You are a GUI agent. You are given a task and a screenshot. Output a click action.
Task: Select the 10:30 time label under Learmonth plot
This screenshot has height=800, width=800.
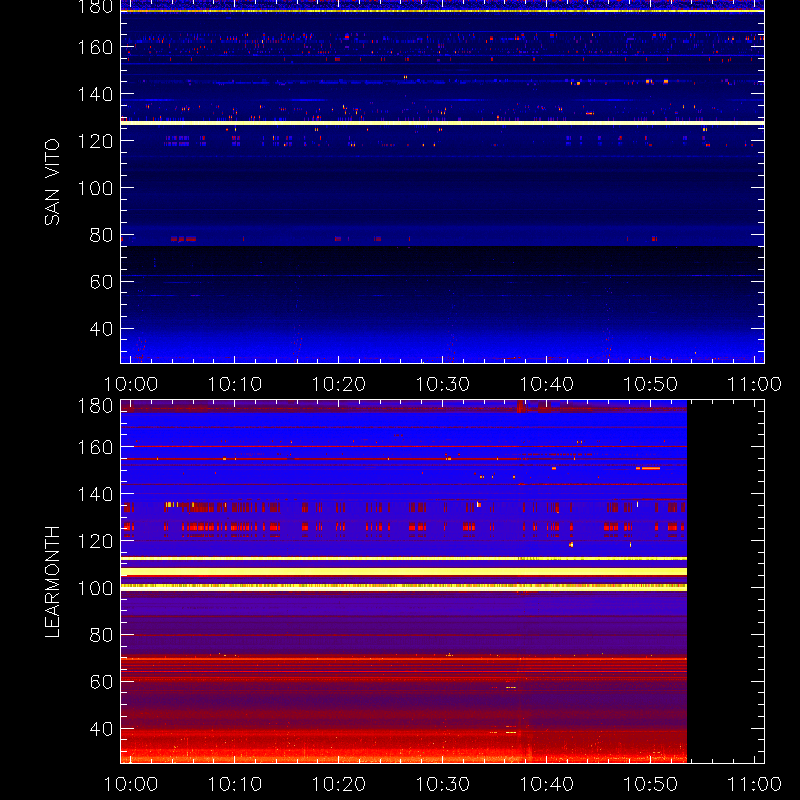point(442,784)
